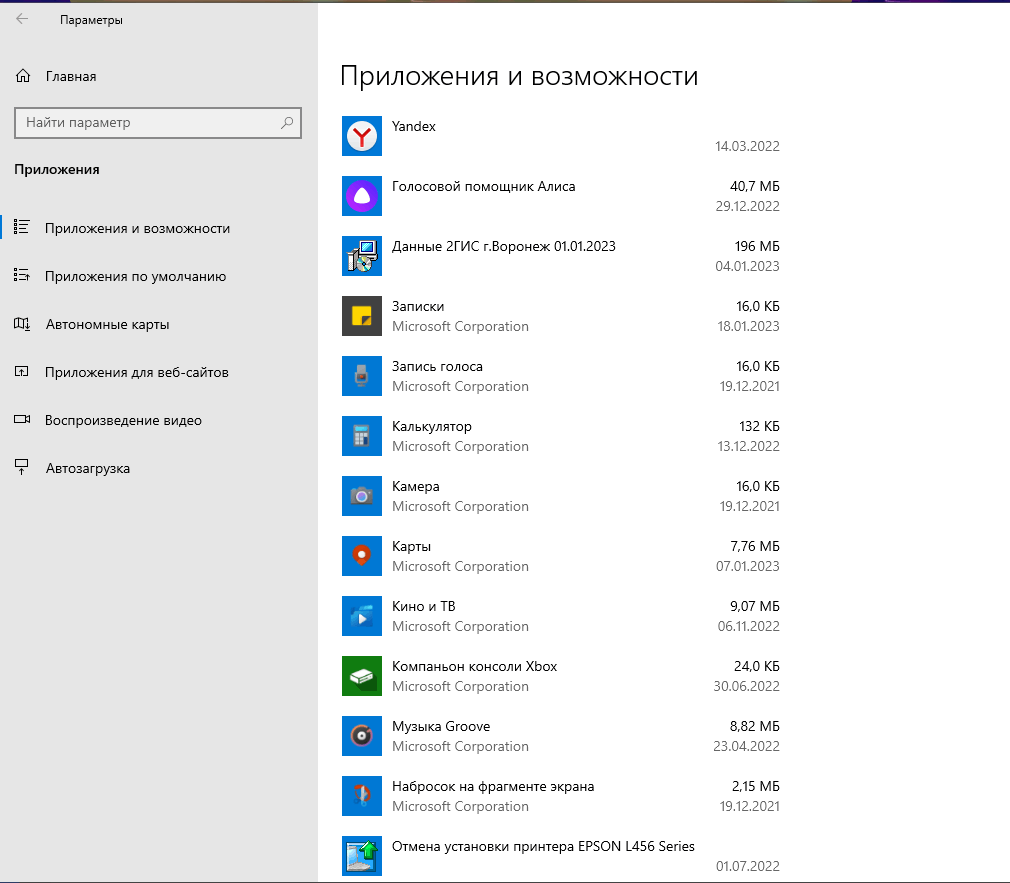
Task: Click the 13.12.2022 date of Калькулятор
Action: coord(748,446)
